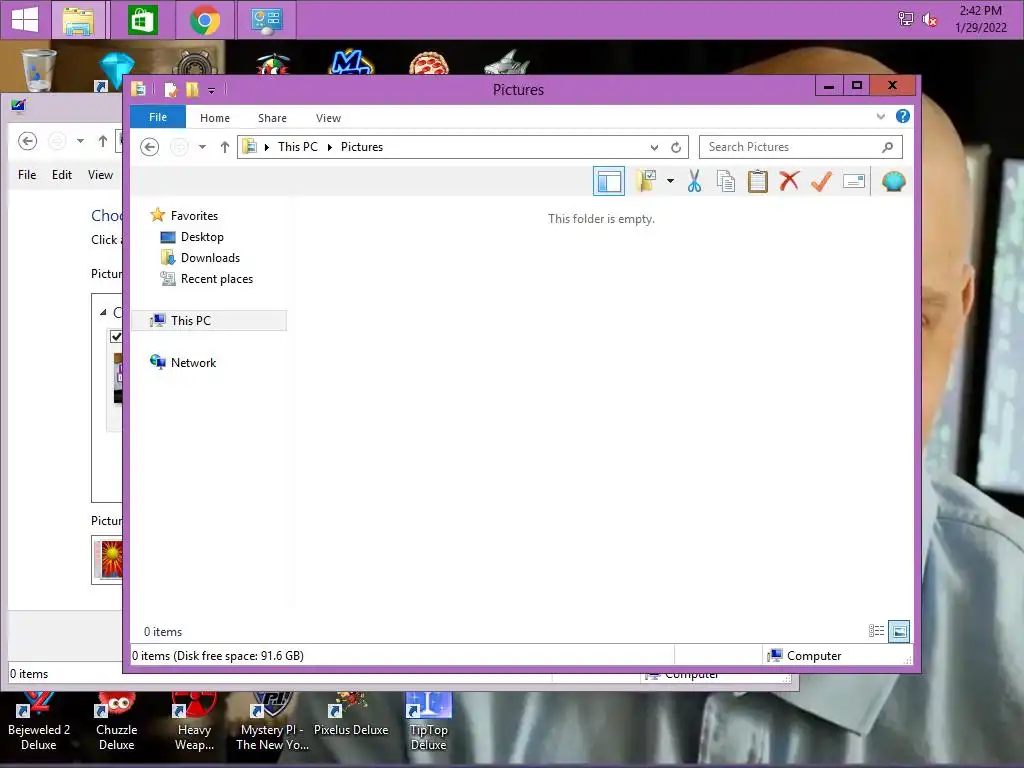The width and height of the screenshot is (1024, 768).
Task: Click the red X Delete icon
Action: pyautogui.click(x=789, y=181)
